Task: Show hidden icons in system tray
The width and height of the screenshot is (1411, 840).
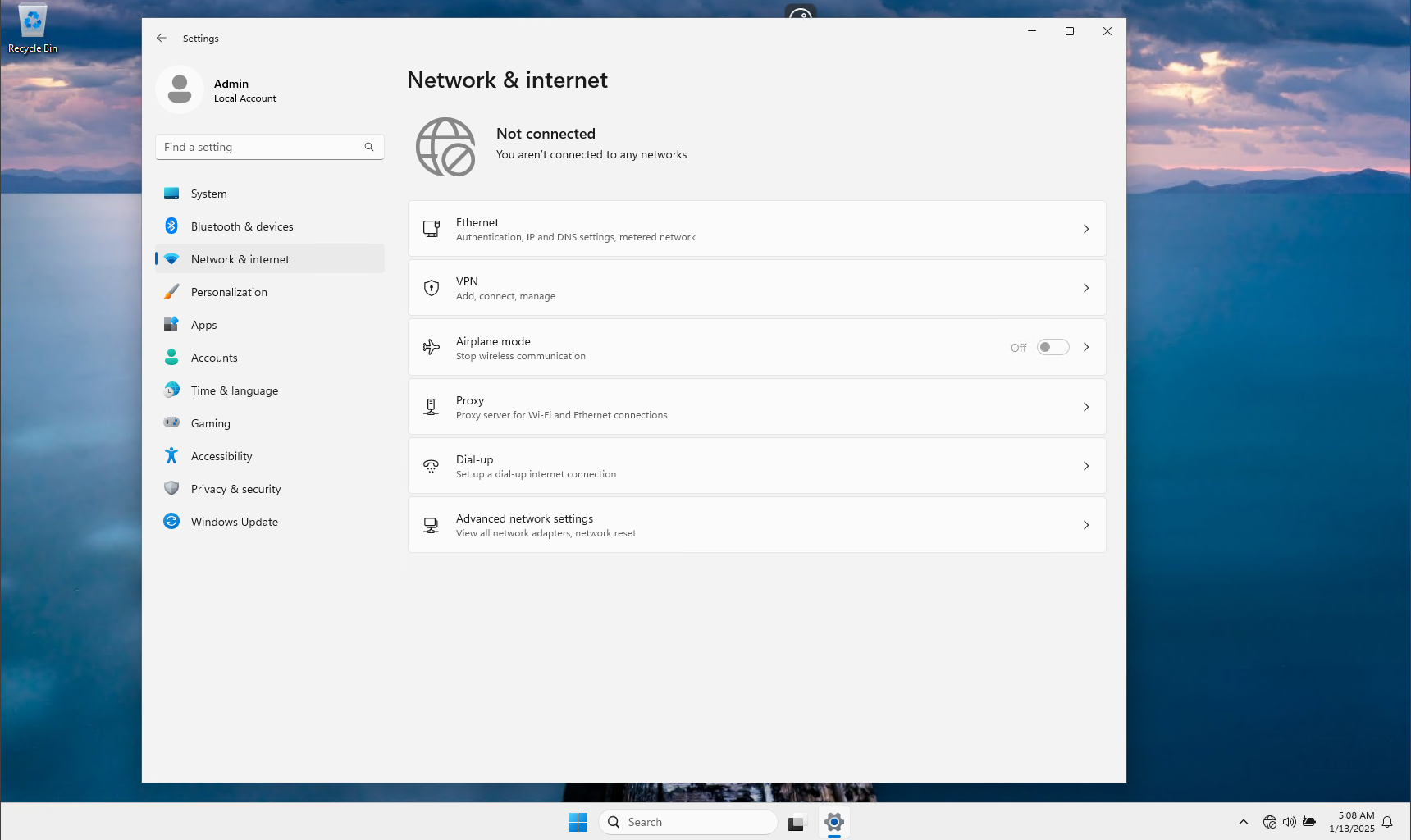Action: pos(1244,822)
